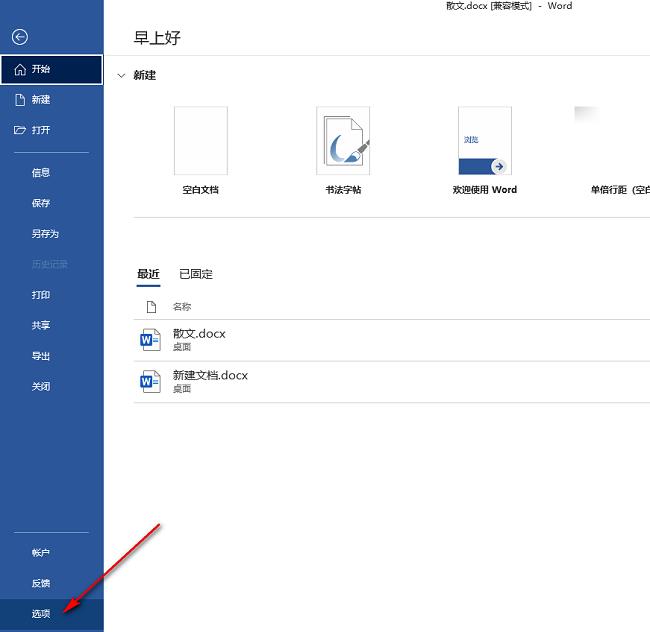Open the 选项 menu item
Viewport: 650px width, 632px height.
(x=52, y=614)
